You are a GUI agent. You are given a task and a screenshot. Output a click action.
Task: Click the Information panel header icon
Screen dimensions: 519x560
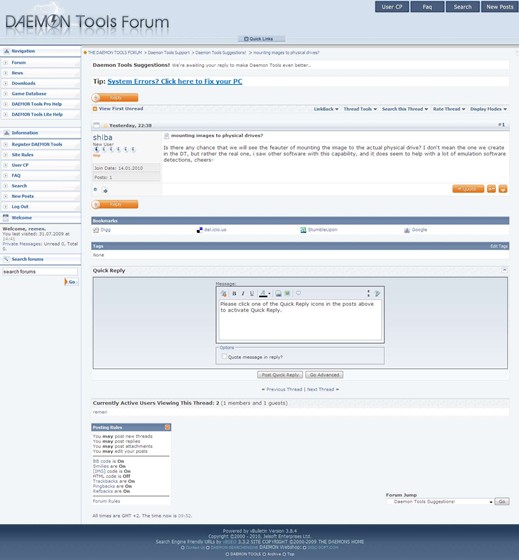(6, 133)
